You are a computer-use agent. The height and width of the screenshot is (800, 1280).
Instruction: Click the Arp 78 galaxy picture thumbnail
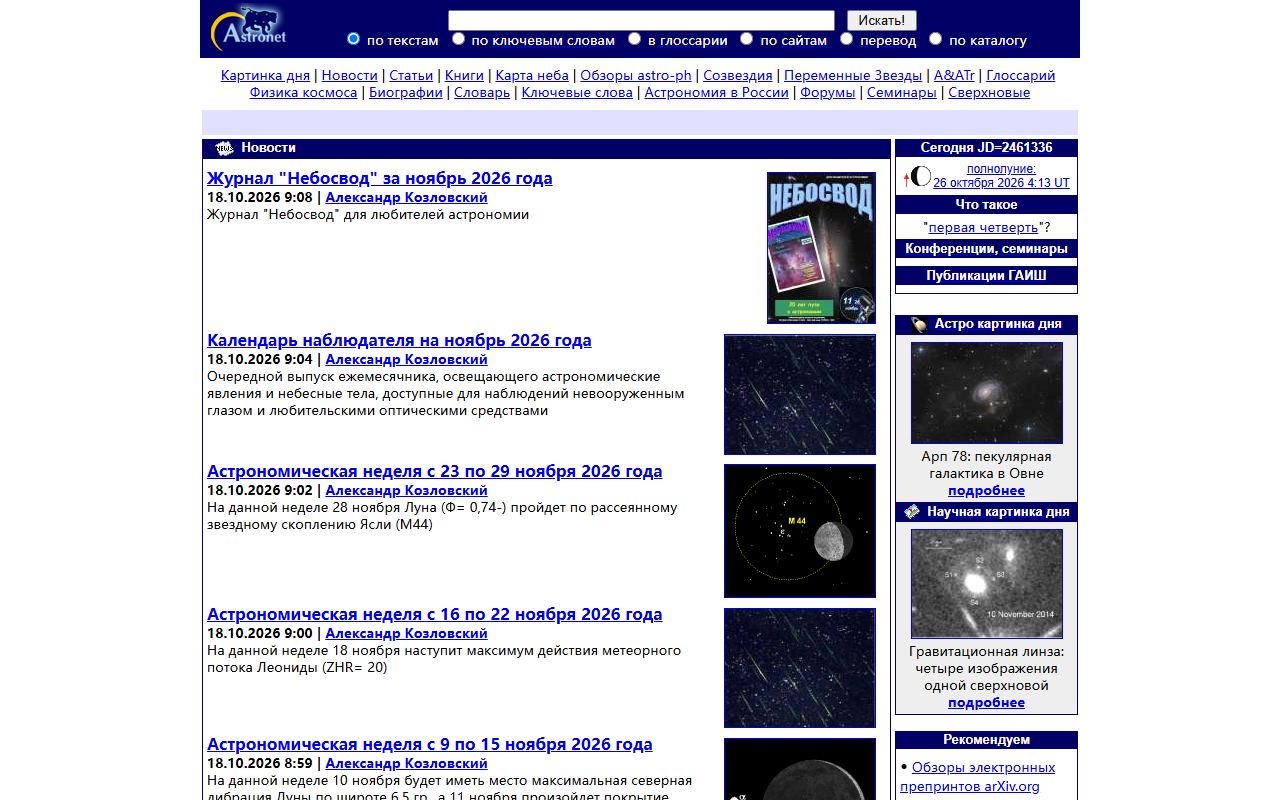(x=987, y=393)
